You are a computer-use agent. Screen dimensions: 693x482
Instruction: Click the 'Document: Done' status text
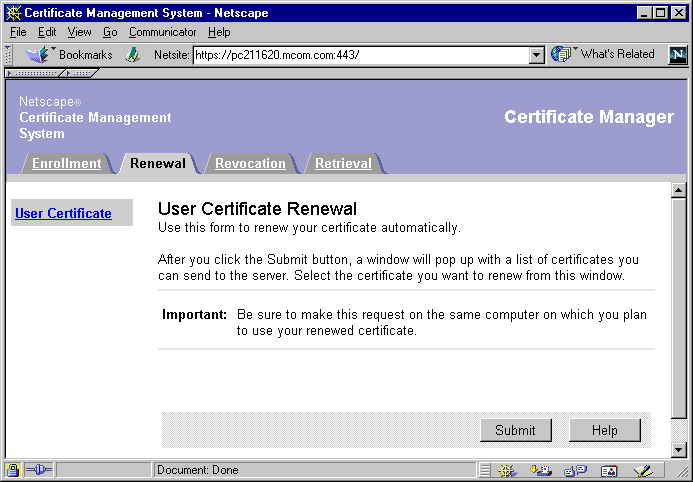pos(198,470)
